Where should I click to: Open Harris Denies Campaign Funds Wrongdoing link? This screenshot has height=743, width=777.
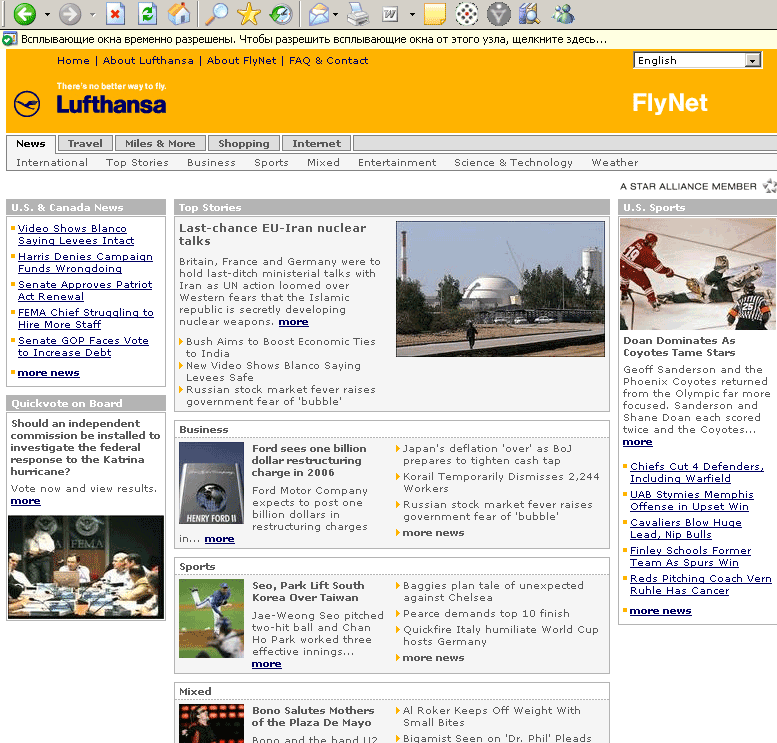click(x=85, y=263)
